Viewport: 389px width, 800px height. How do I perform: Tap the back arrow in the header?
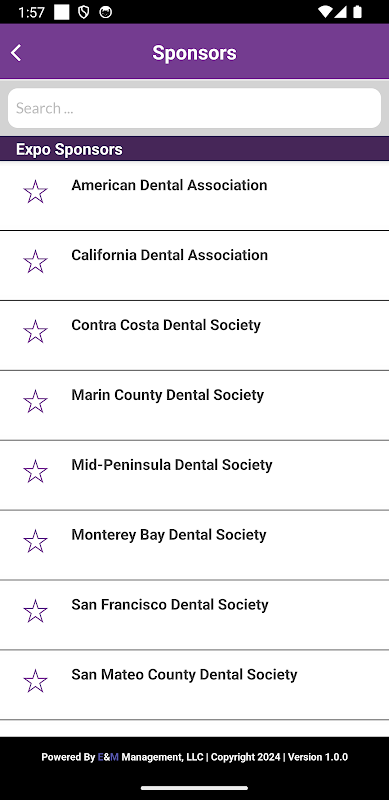point(16,53)
